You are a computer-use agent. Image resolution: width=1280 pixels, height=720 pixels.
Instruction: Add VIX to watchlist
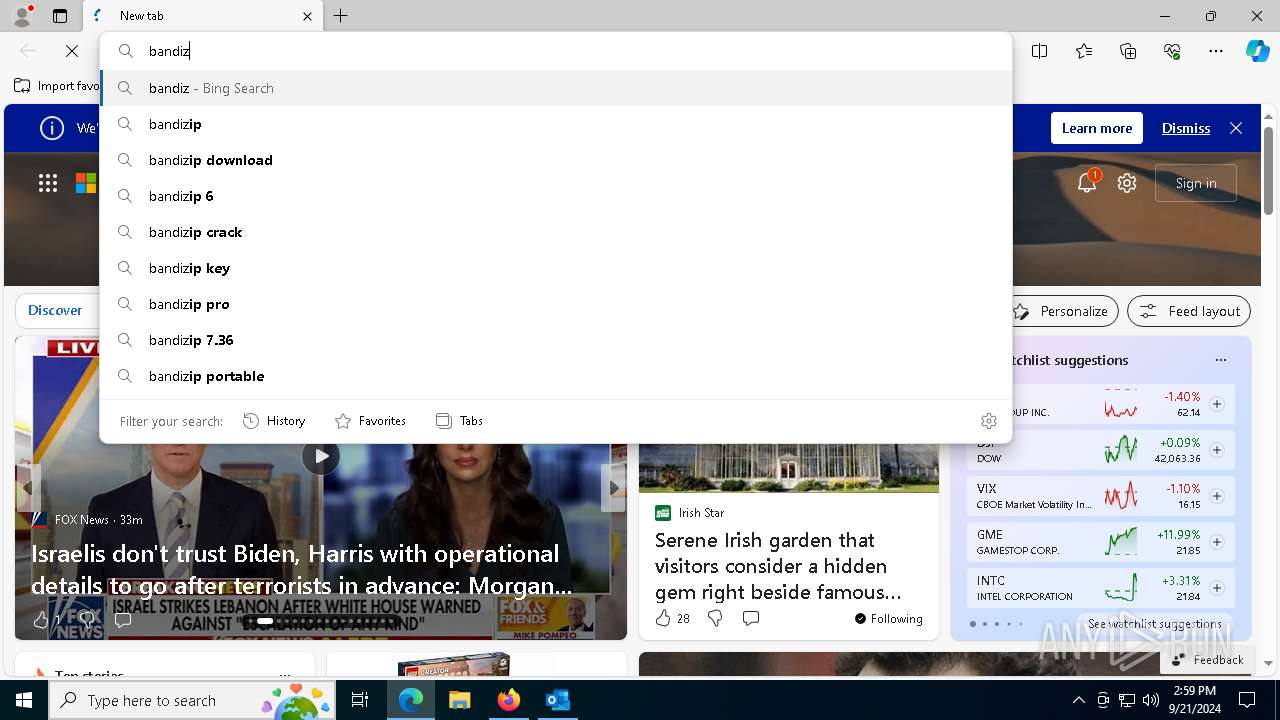coord(1217,496)
